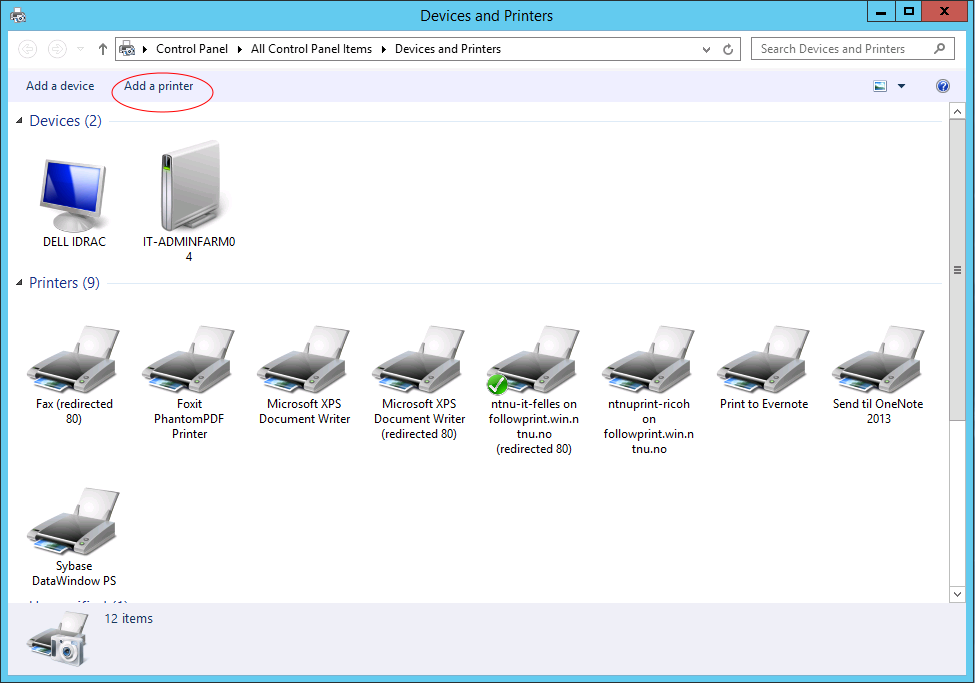Collapse the Devices (2) group
The height and width of the screenshot is (683, 975).
19,121
